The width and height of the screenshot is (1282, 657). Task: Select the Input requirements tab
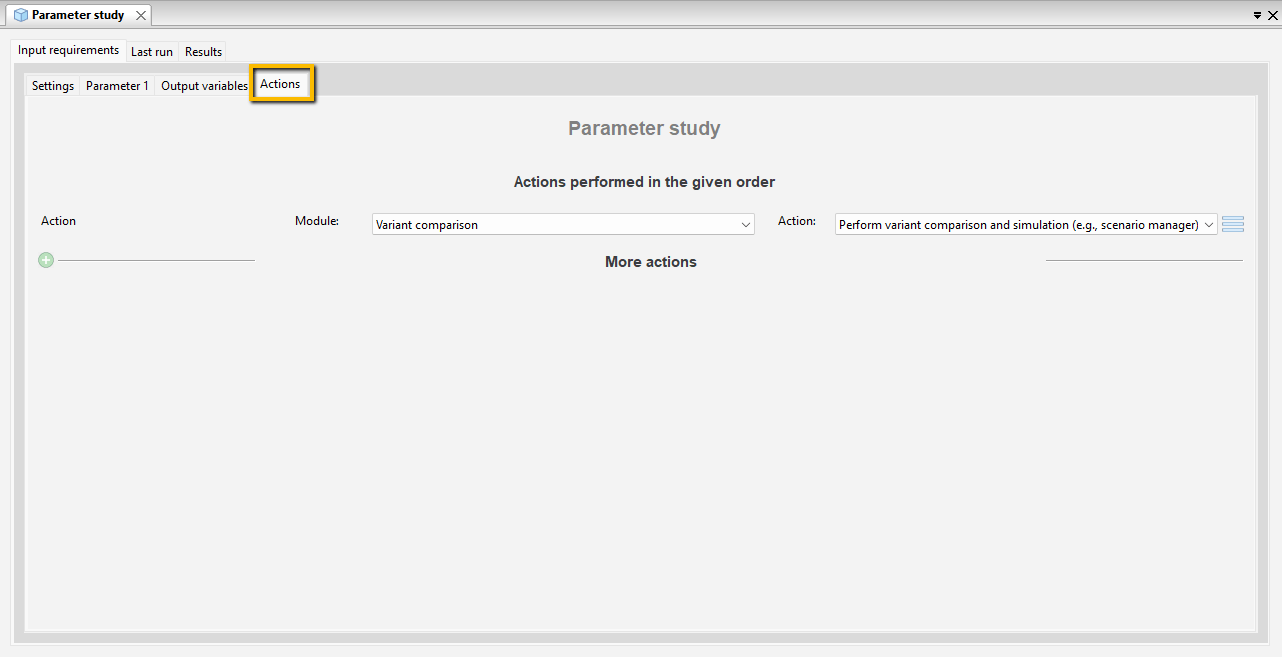click(68, 50)
